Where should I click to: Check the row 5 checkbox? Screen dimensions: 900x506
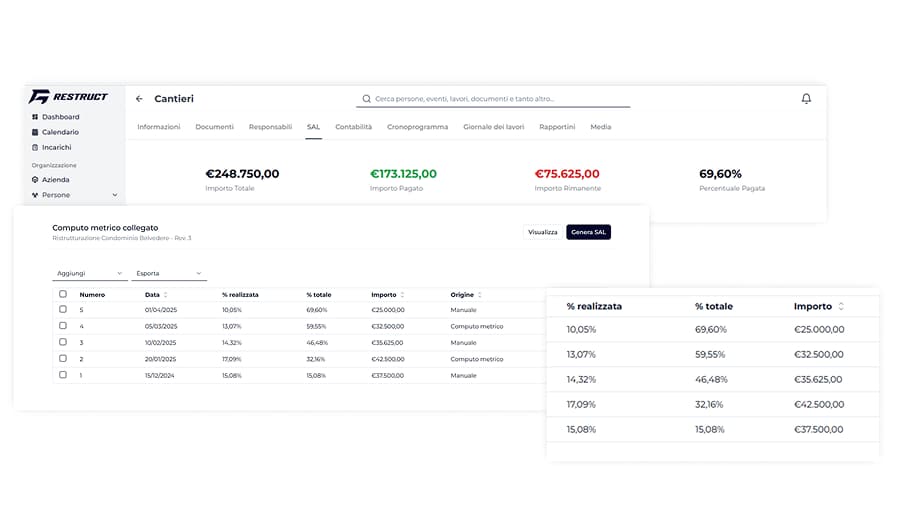(63, 309)
